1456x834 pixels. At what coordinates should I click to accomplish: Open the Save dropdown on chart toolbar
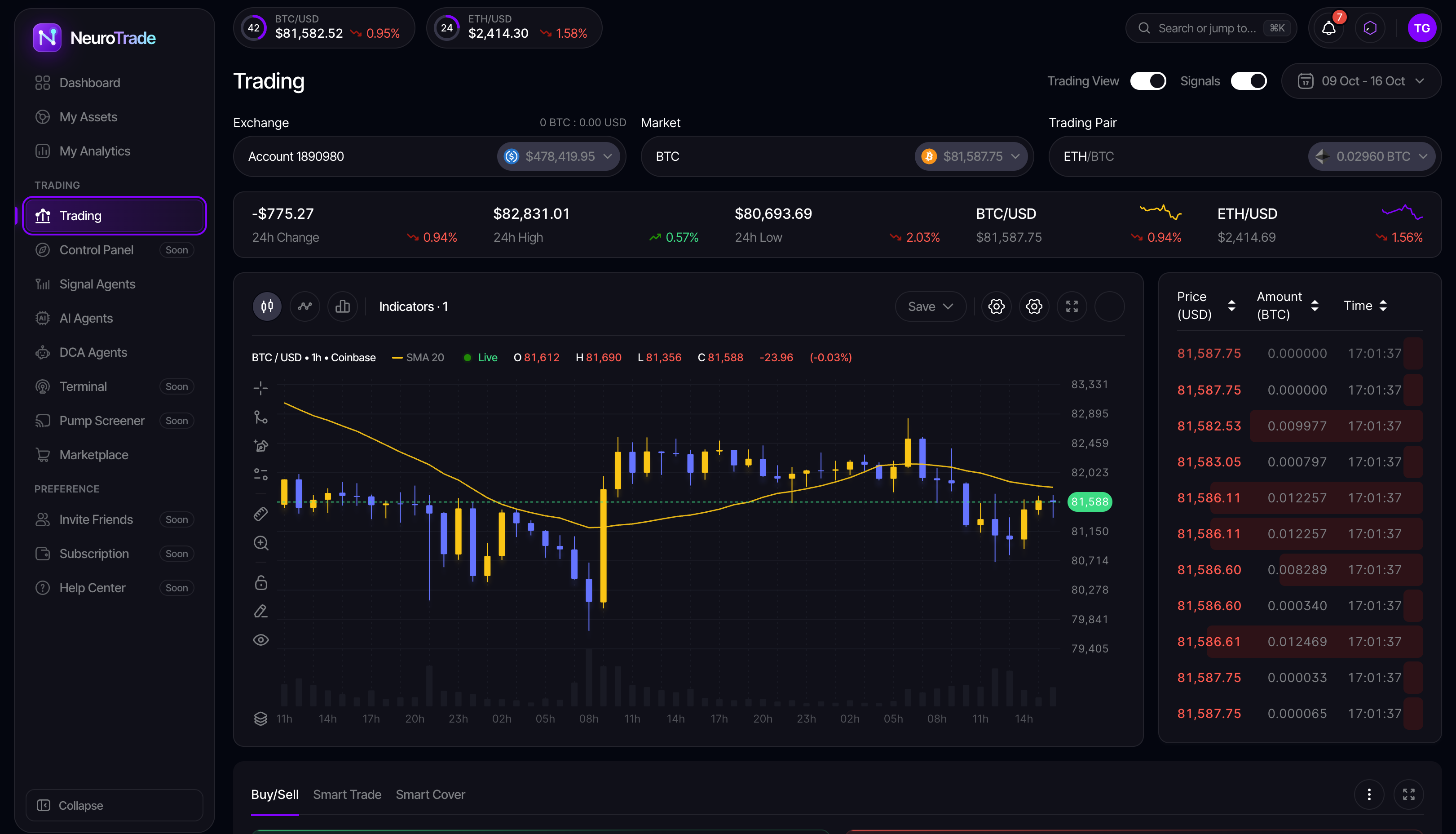click(x=931, y=306)
